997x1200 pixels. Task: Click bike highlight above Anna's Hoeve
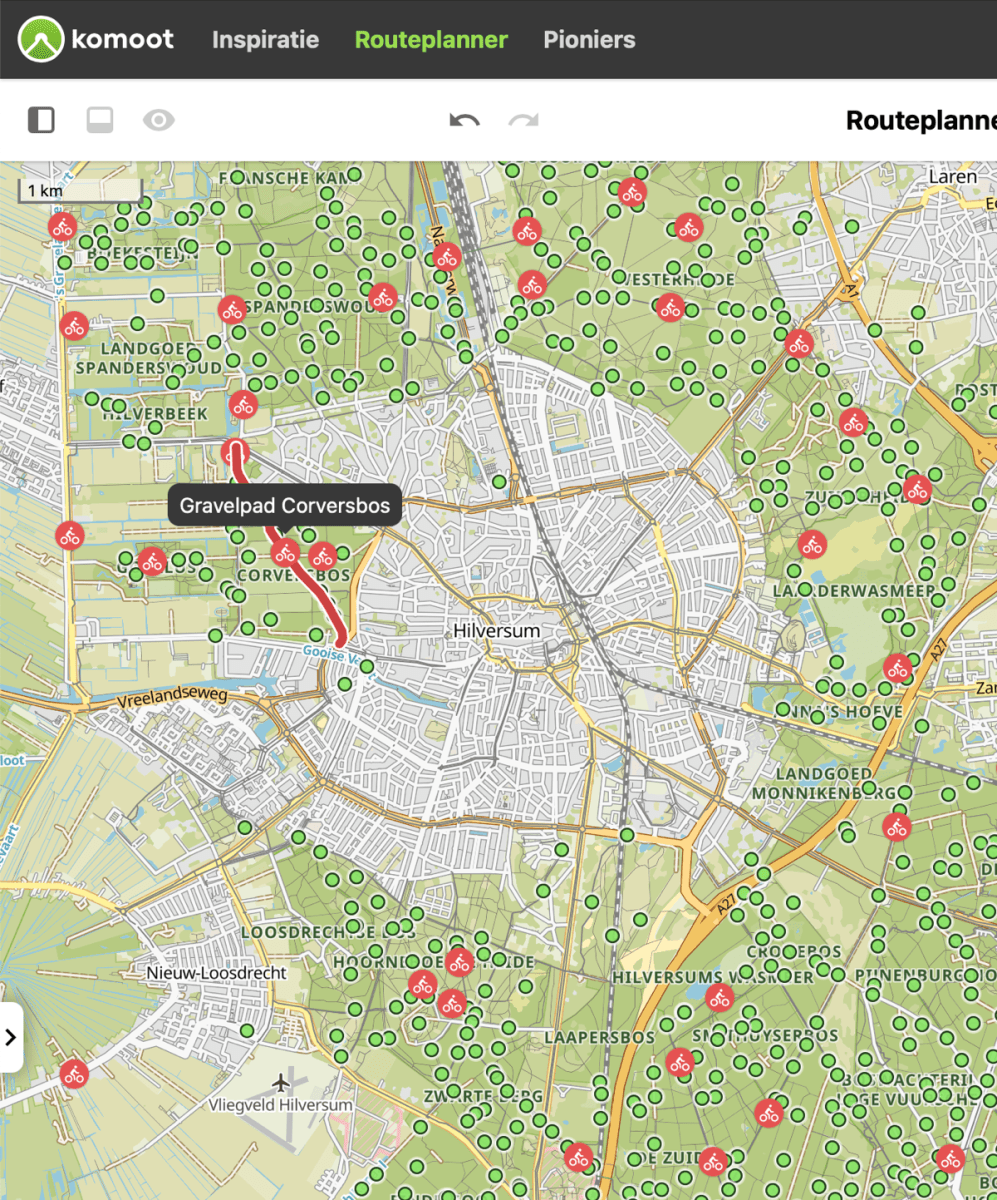(897, 668)
